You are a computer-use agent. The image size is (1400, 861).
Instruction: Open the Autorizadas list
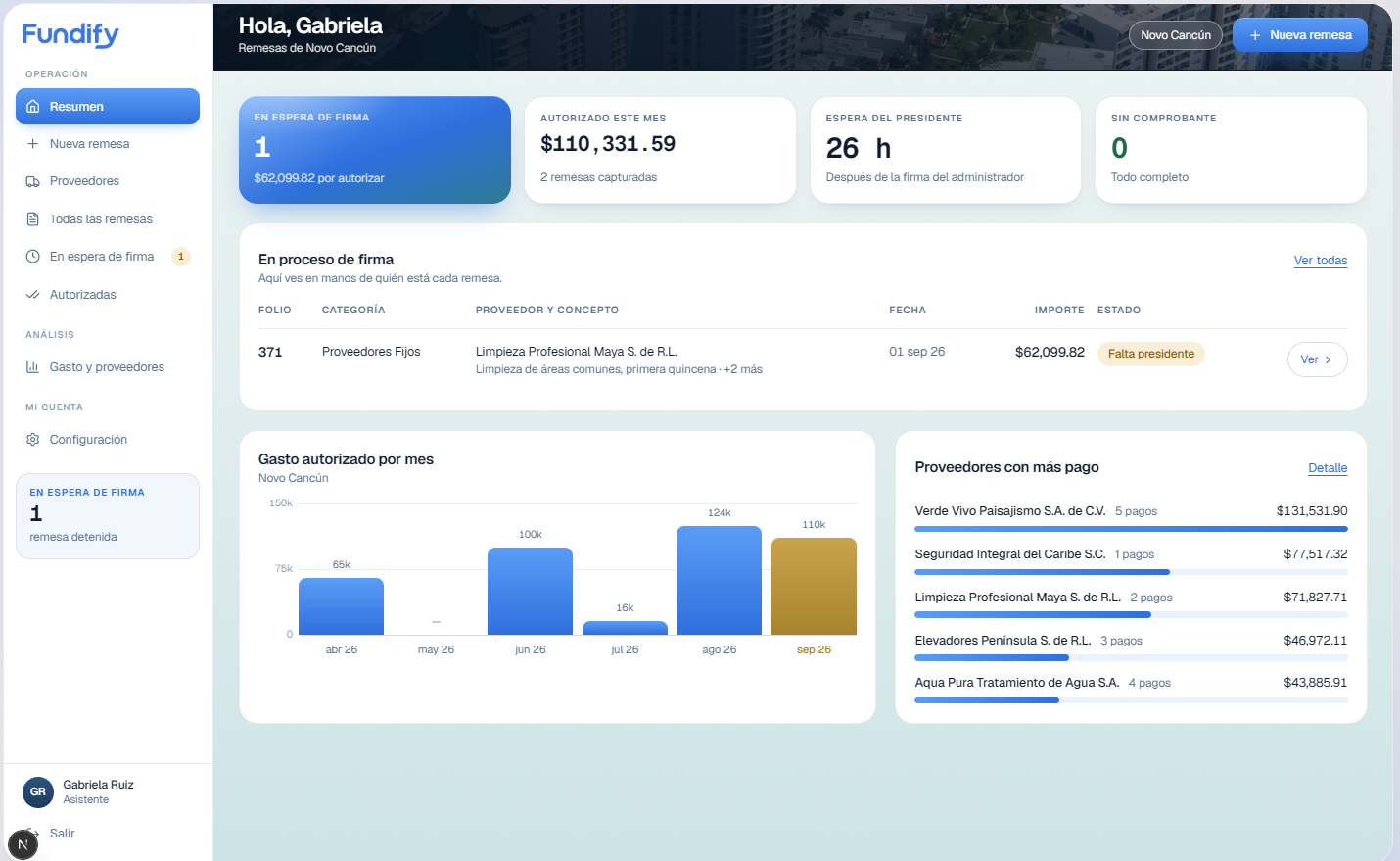[108, 295]
